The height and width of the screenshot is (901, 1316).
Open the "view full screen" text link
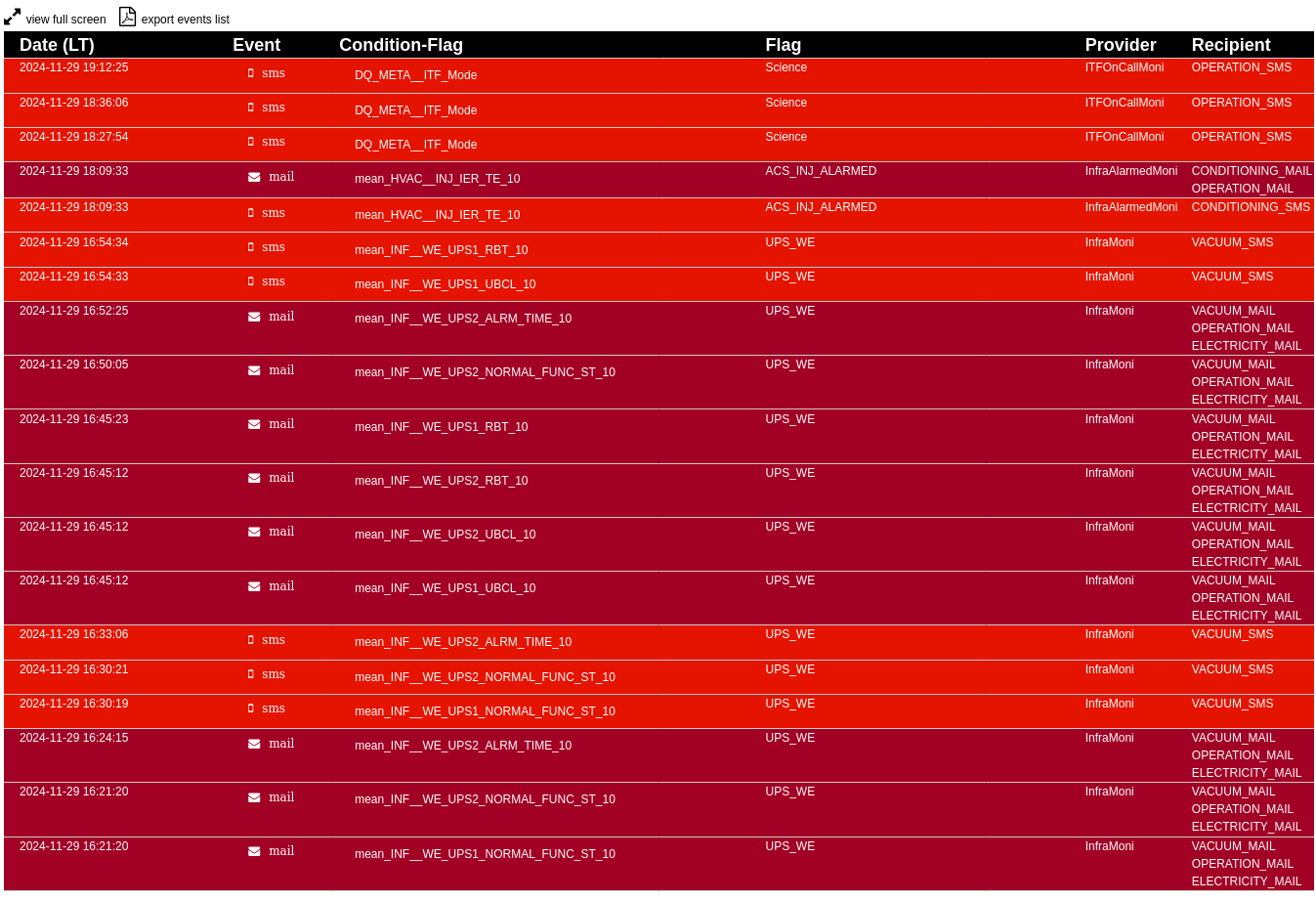[x=65, y=20]
